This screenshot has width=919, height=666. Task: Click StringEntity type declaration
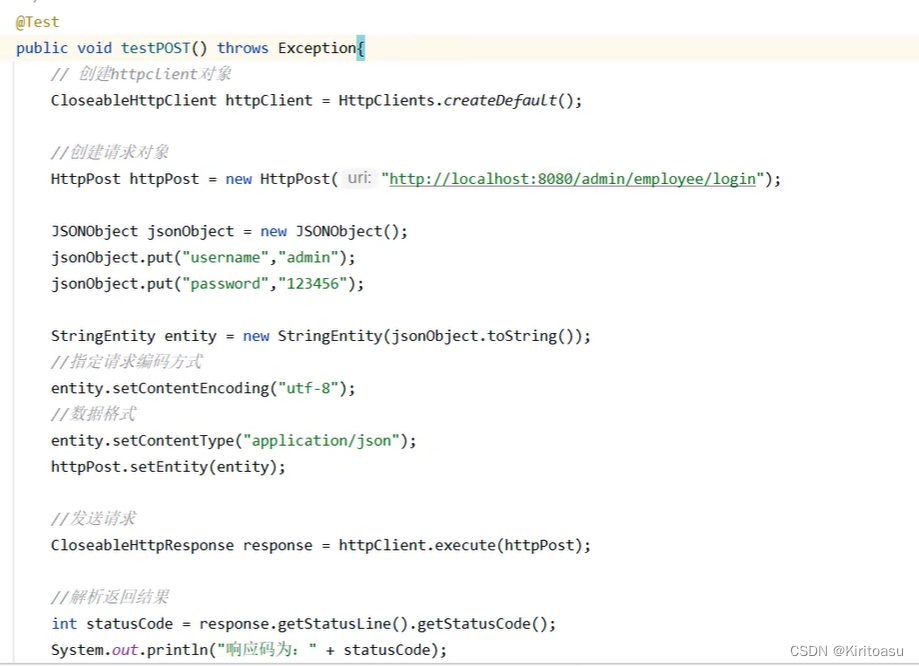(103, 336)
